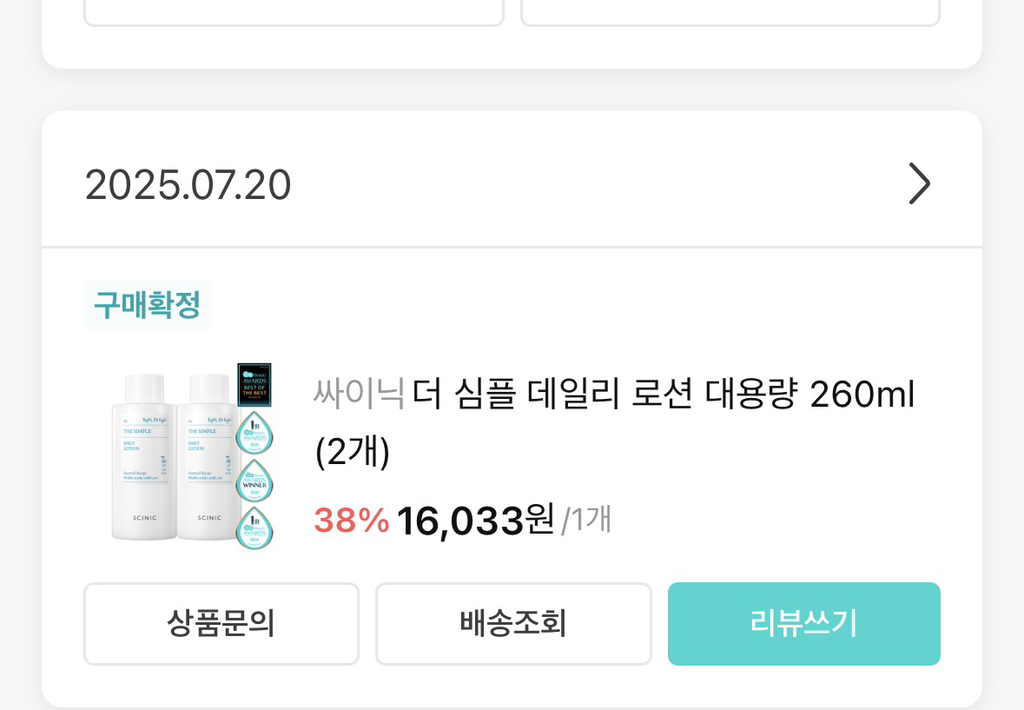
Task: Click the bottom droplet award badge
Action: pyautogui.click(x=254, y=527)
